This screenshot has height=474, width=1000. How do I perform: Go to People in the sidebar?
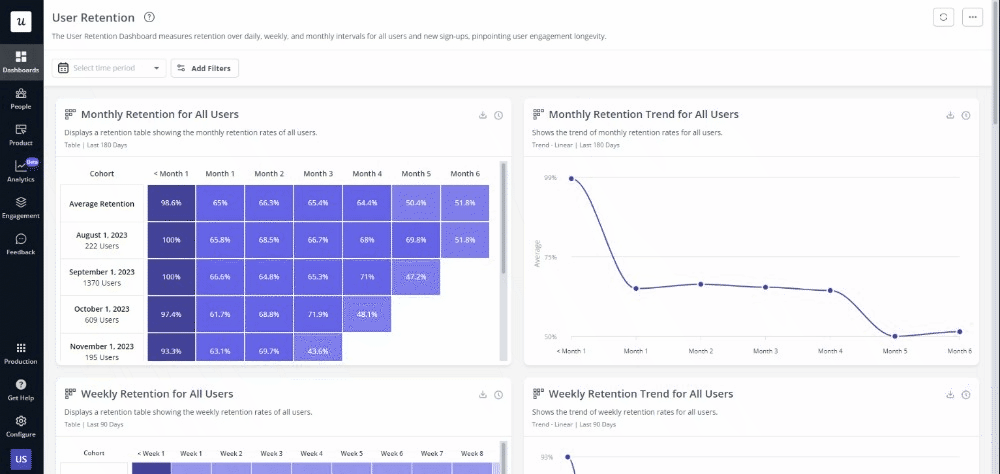pyautogui.click(x=20, y=98)
